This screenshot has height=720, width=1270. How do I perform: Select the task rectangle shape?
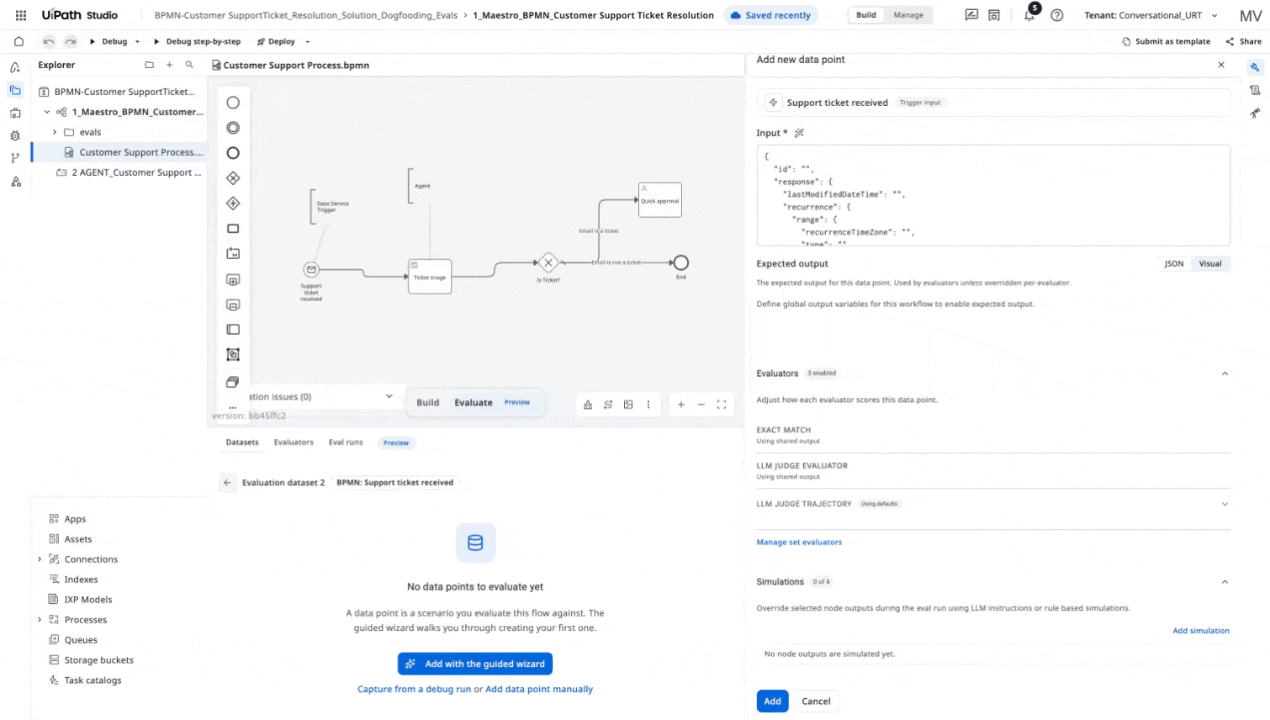coord(233,229)
